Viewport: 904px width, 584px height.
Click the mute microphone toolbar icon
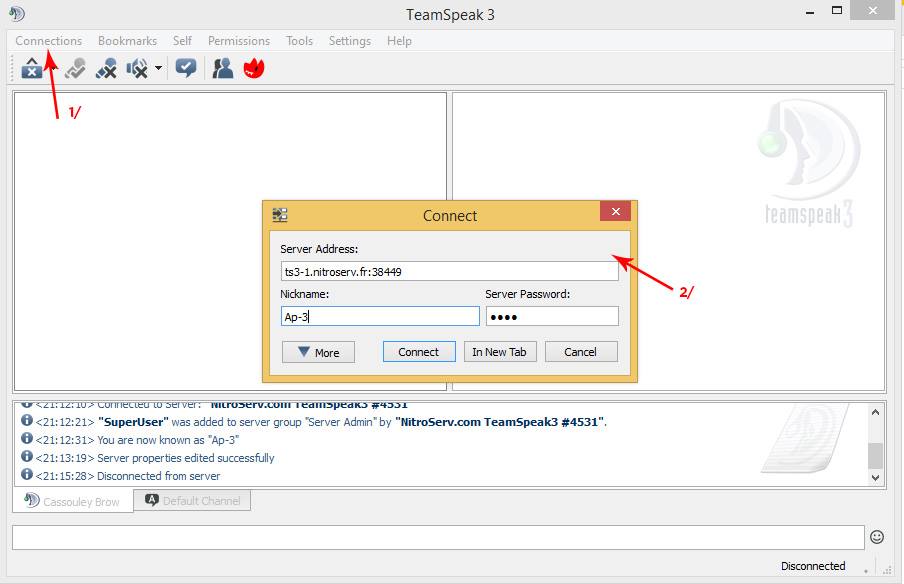[106, 68]
